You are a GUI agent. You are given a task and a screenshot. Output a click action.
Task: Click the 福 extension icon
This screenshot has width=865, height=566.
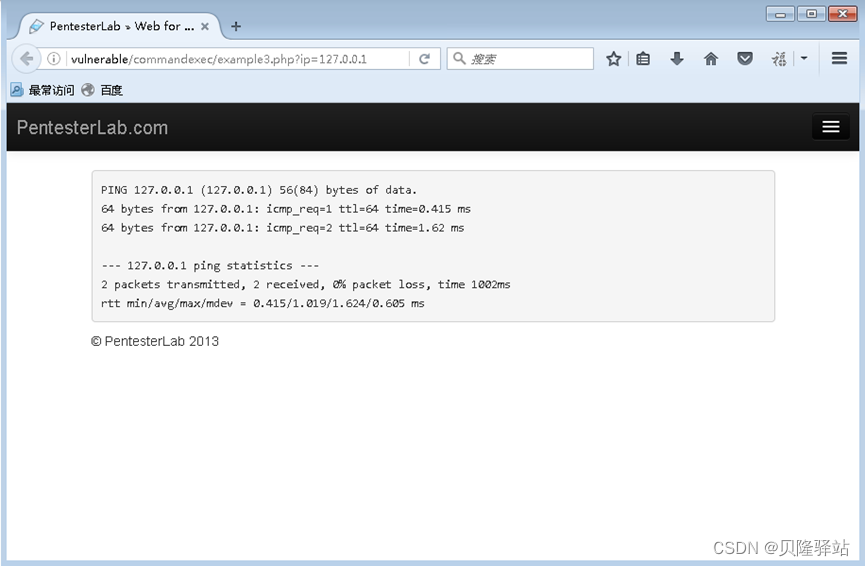click(x=779, y=58)
